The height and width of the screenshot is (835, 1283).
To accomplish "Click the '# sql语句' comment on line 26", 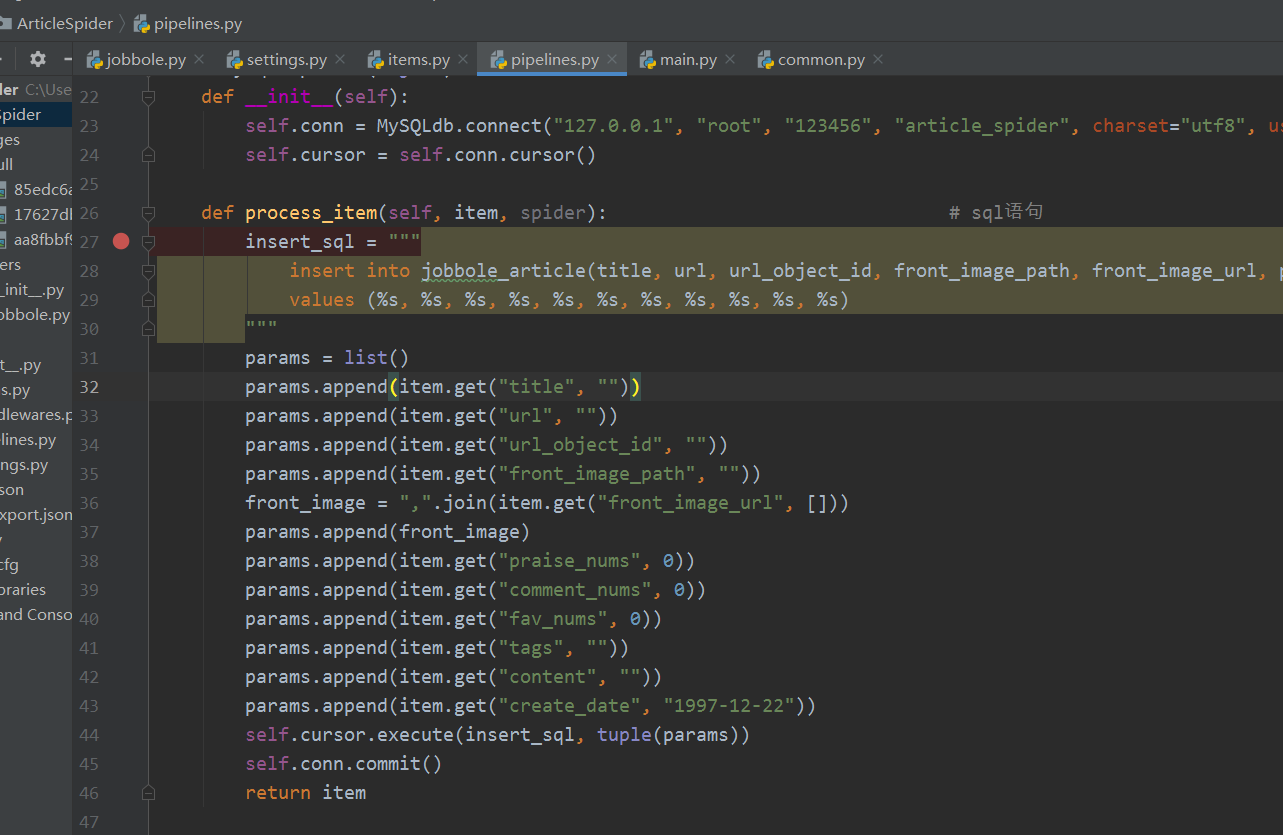I will (996, 213).
